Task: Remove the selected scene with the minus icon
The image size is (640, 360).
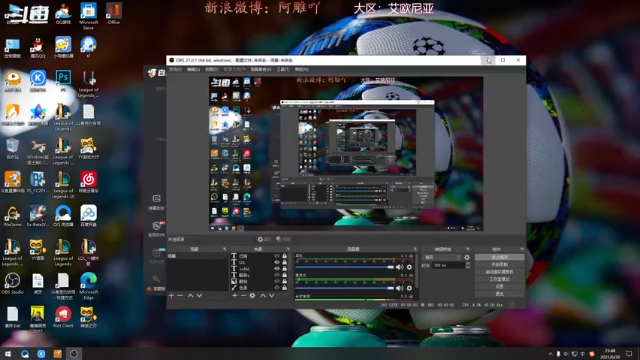Action: tap(180, 295)
